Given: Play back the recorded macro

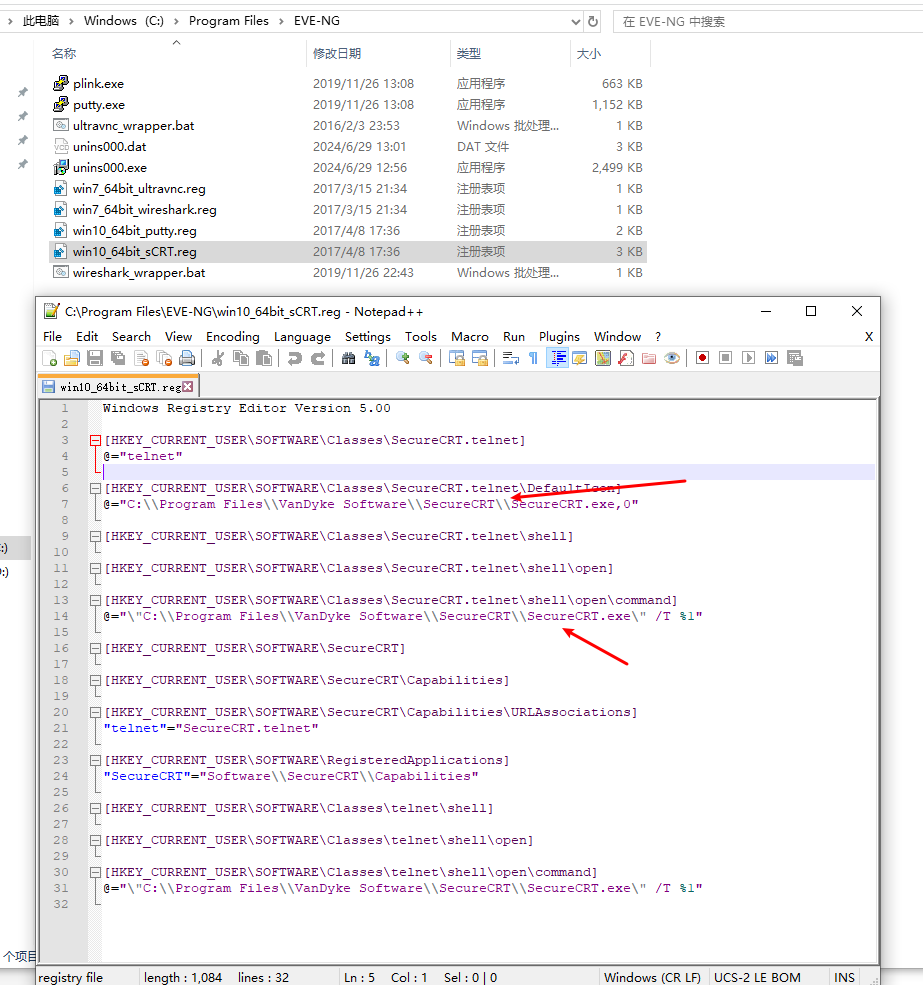Looking at the screenshot, I should [748, 358].
